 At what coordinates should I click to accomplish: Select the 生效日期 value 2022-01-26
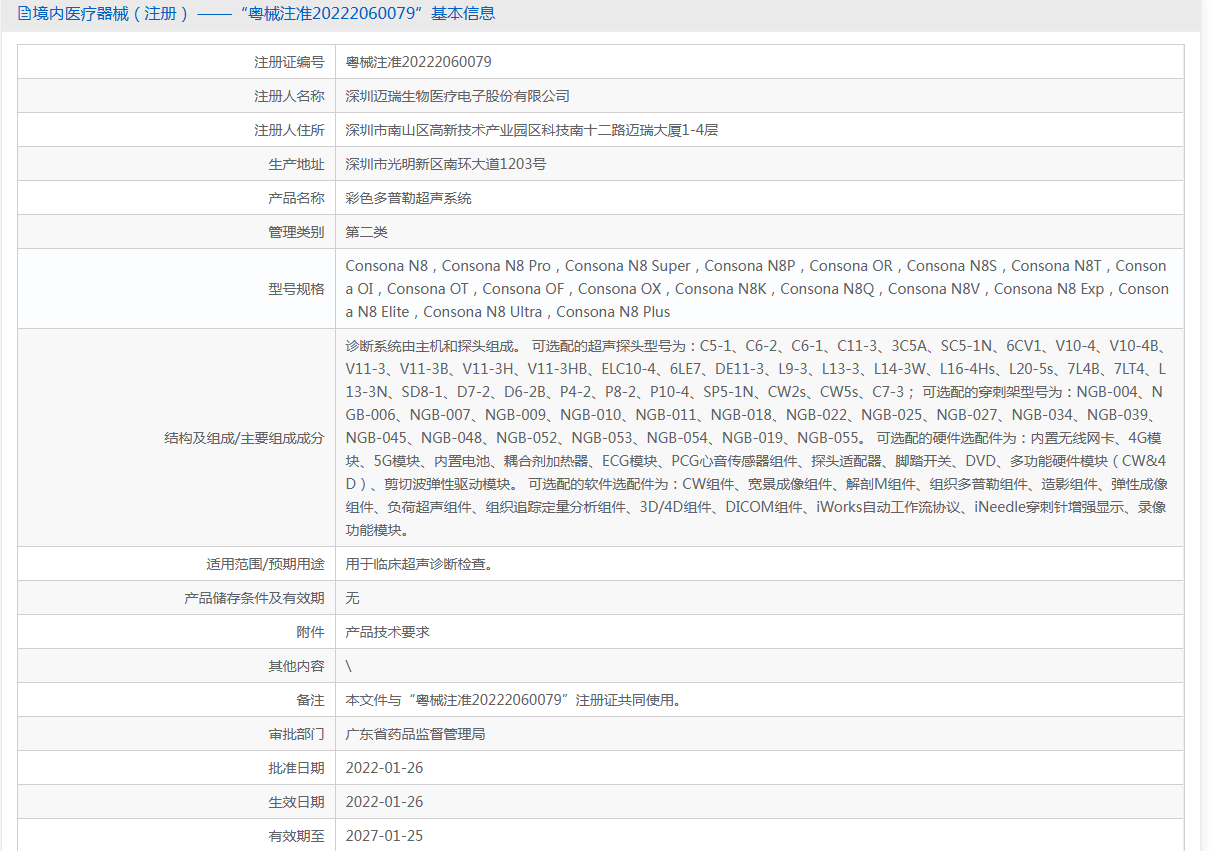[x=384, y=802]
